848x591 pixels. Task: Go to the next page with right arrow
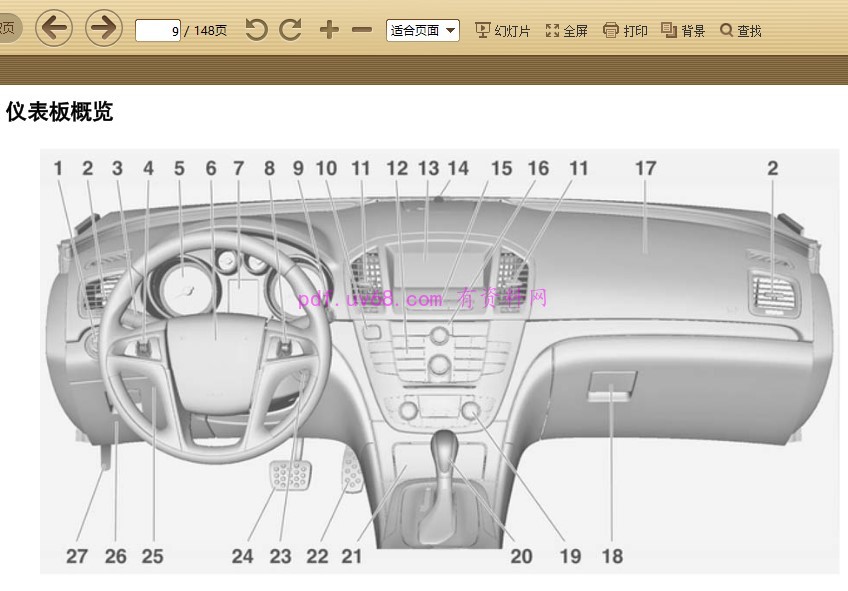(x=103, y=28)
